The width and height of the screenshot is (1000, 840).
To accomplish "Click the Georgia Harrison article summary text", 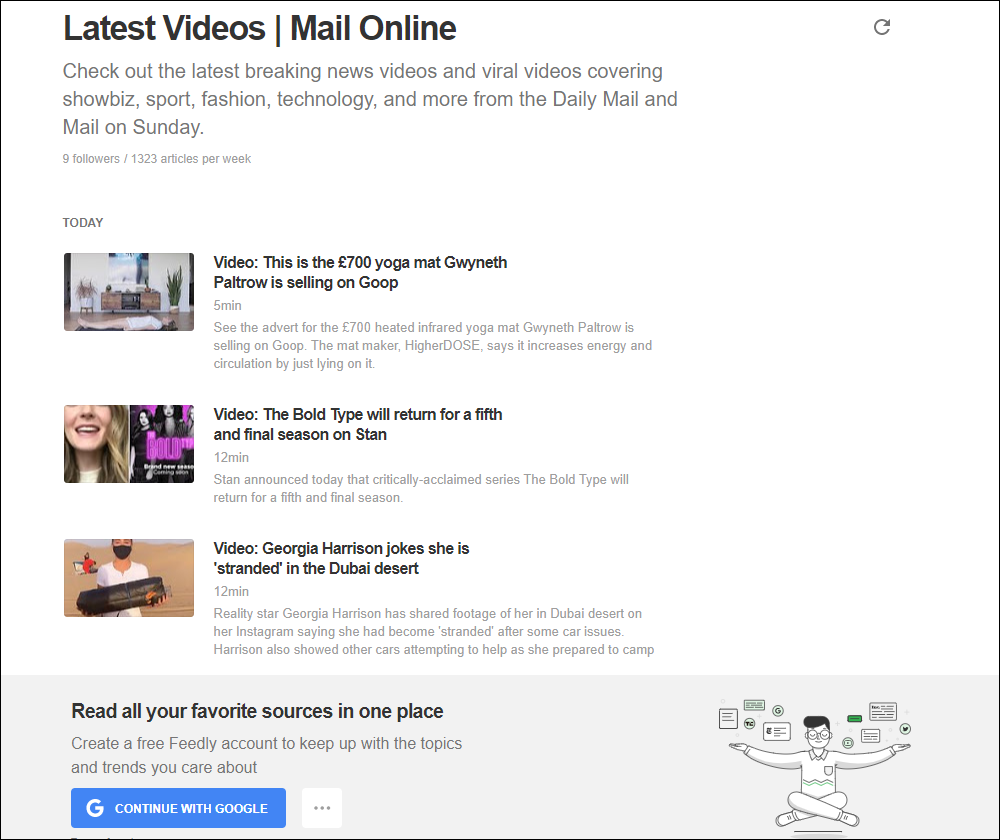I will pyautogui.click(x=434, y=631).
